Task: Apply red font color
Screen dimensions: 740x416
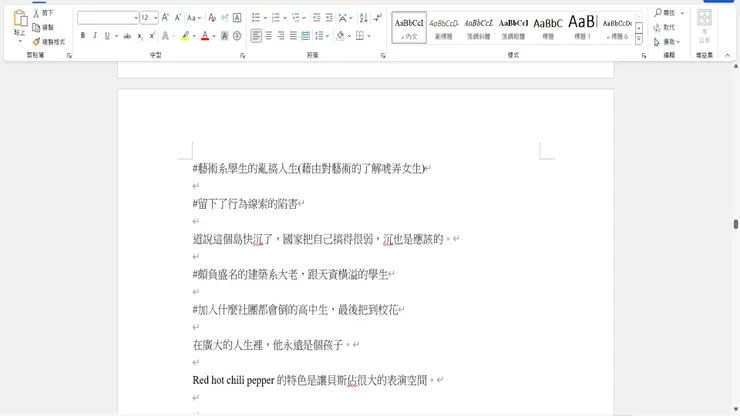Action: click(205, 36)
